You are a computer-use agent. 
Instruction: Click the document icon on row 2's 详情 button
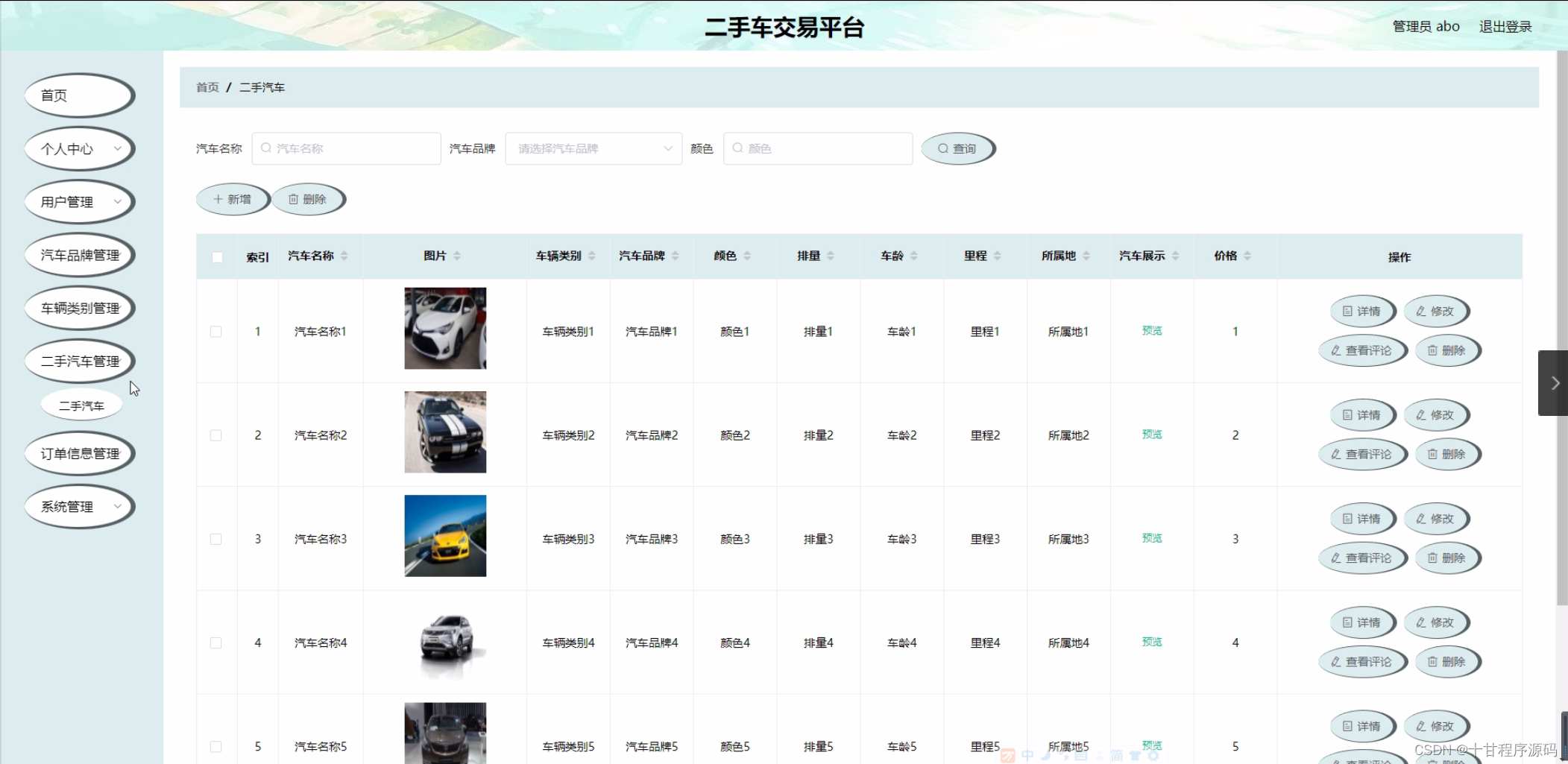[x=1347, y=415]
